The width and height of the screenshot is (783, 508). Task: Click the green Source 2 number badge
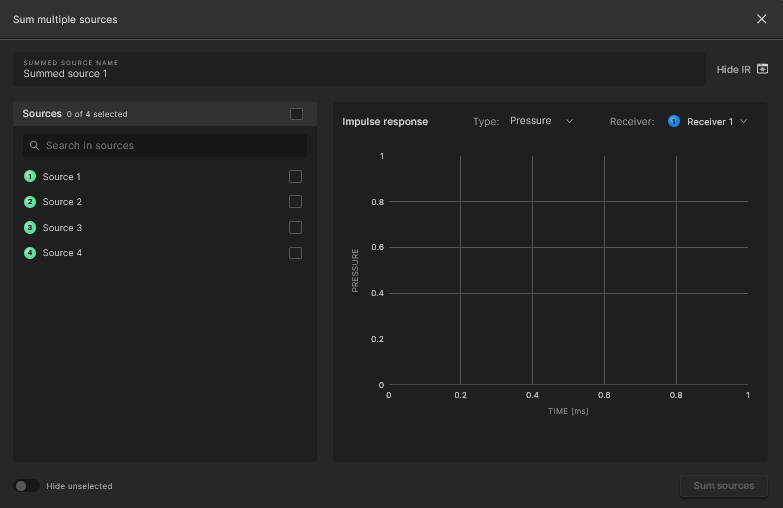pyautogui.click(x=30, y=202)
